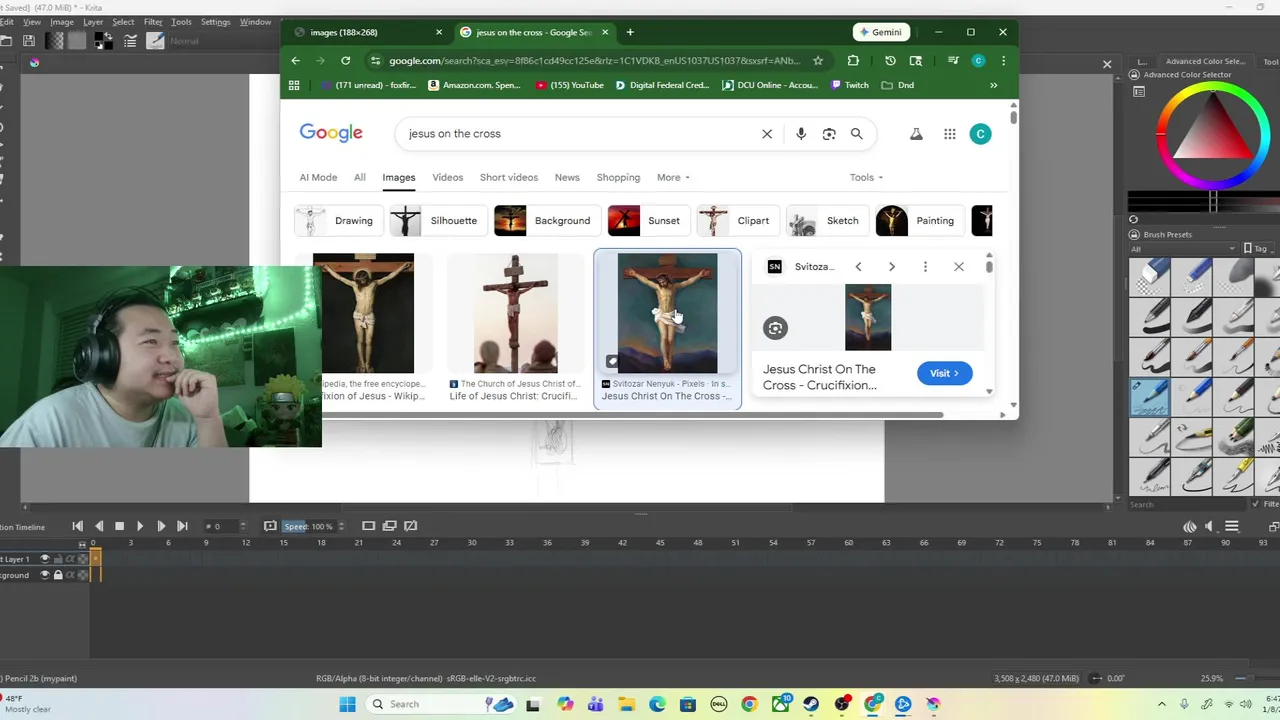The width and height of the screenshot is (1280, 720).
Task: Close the image preview panel
Action: tap(959, 267)
